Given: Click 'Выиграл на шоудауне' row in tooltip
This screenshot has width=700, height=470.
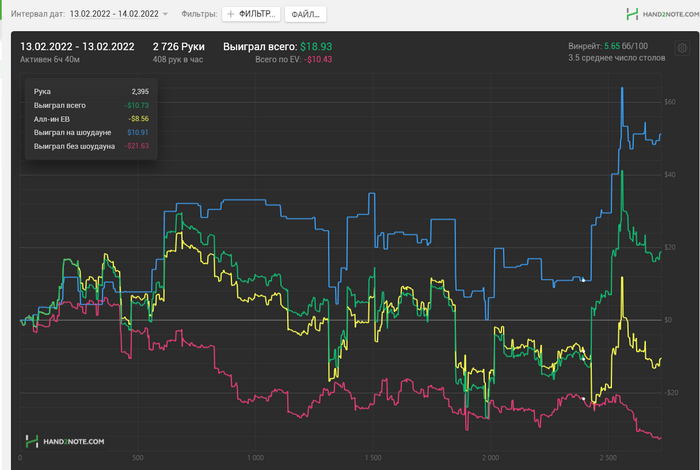Looking at the screenshot, I should [91, 132].
